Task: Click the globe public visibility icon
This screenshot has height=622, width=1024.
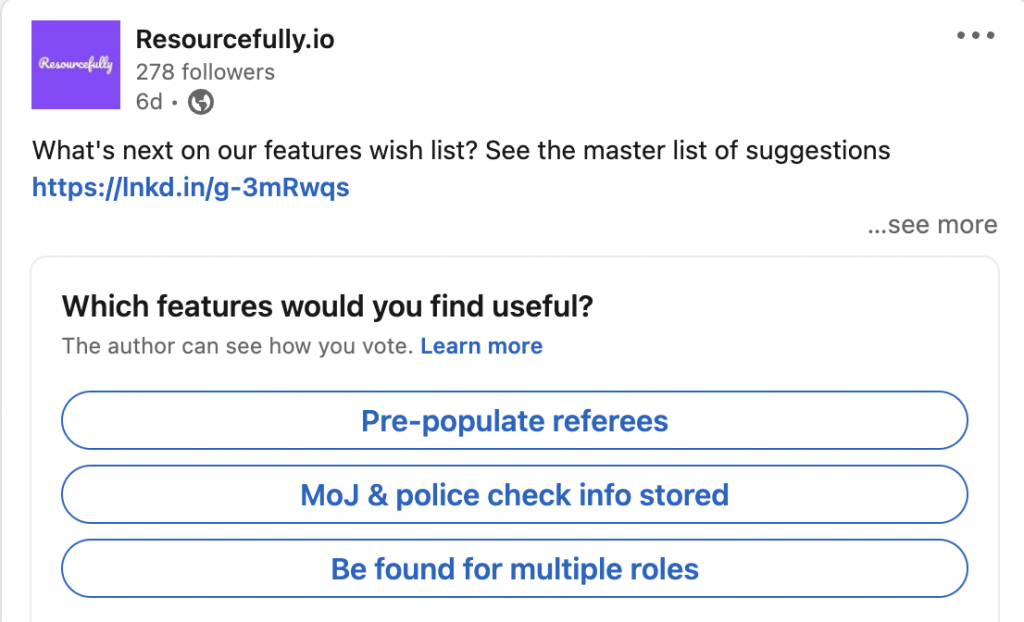Action: click(x=200, y=102)
